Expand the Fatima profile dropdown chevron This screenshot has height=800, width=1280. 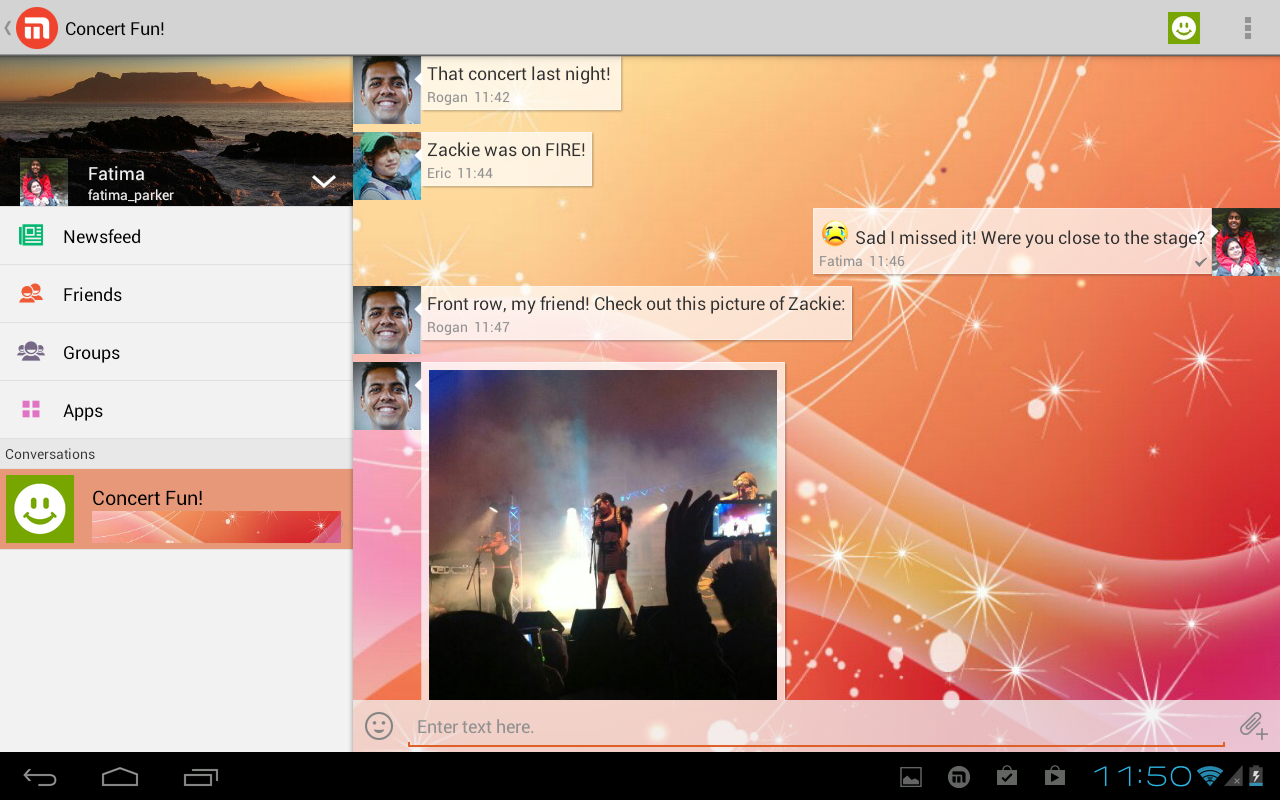click(x=323, y=181)
